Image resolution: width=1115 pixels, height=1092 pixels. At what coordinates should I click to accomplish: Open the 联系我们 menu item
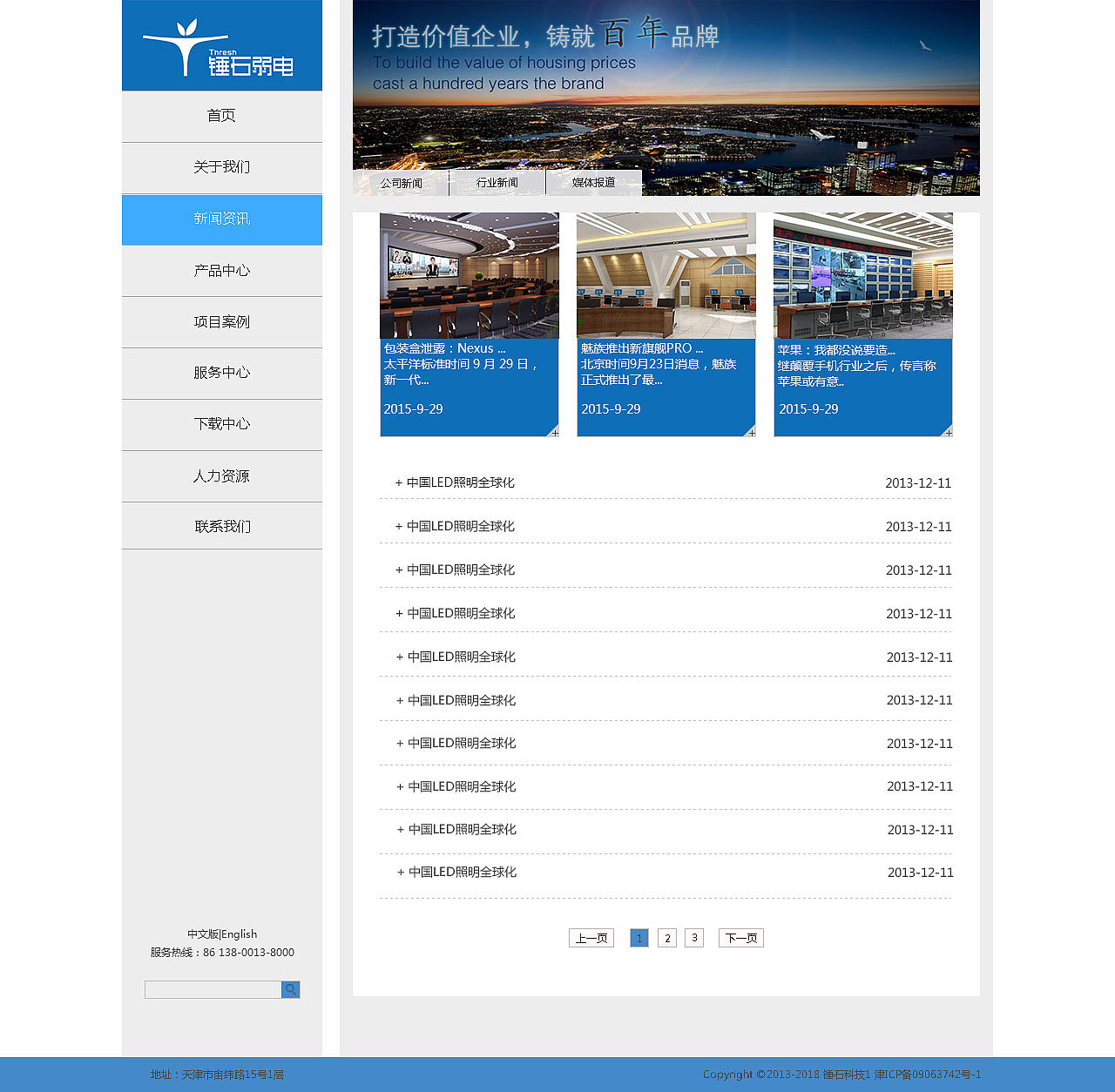pos(221,526)
